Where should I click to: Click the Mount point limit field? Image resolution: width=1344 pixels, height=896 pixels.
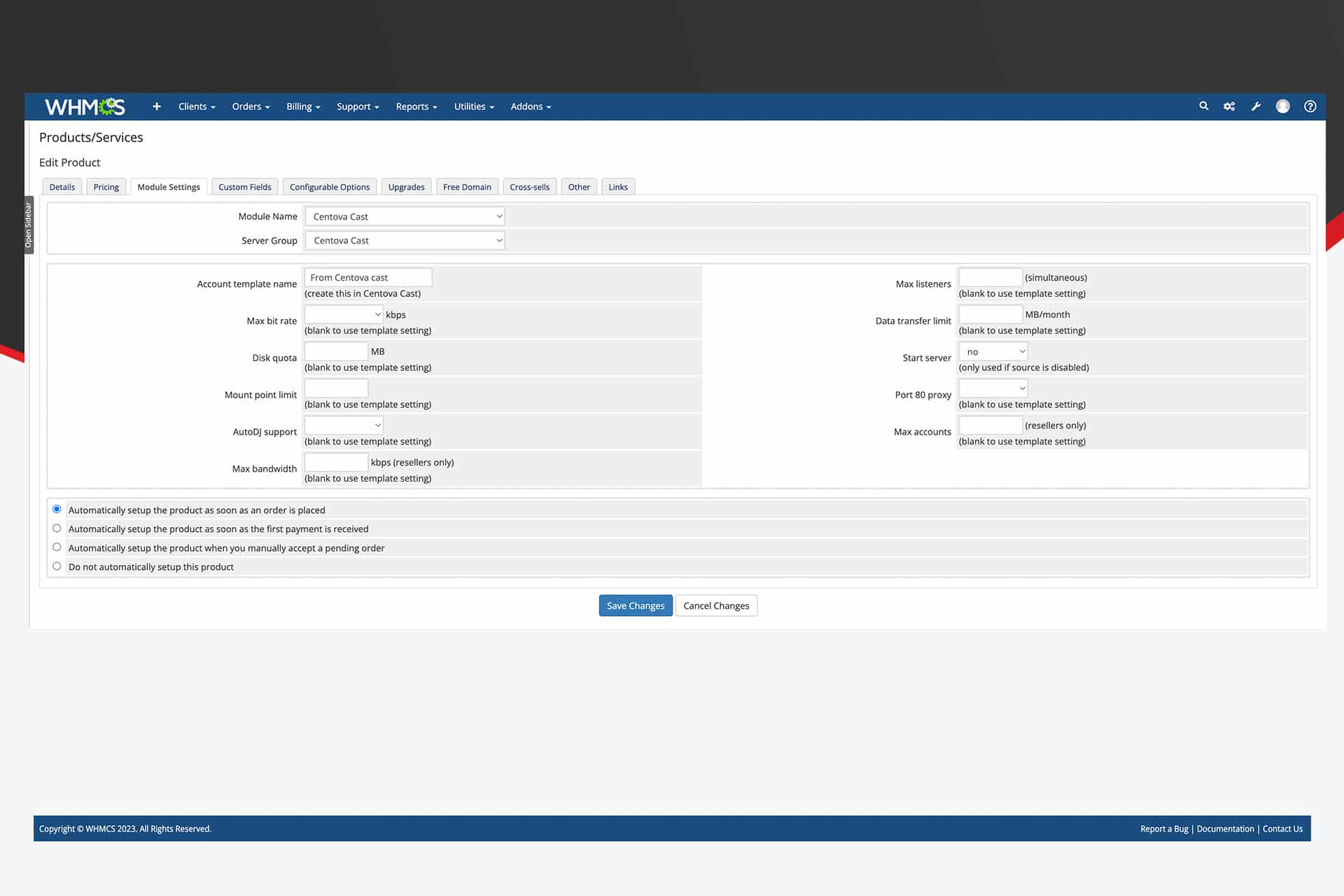coord(336,388)
